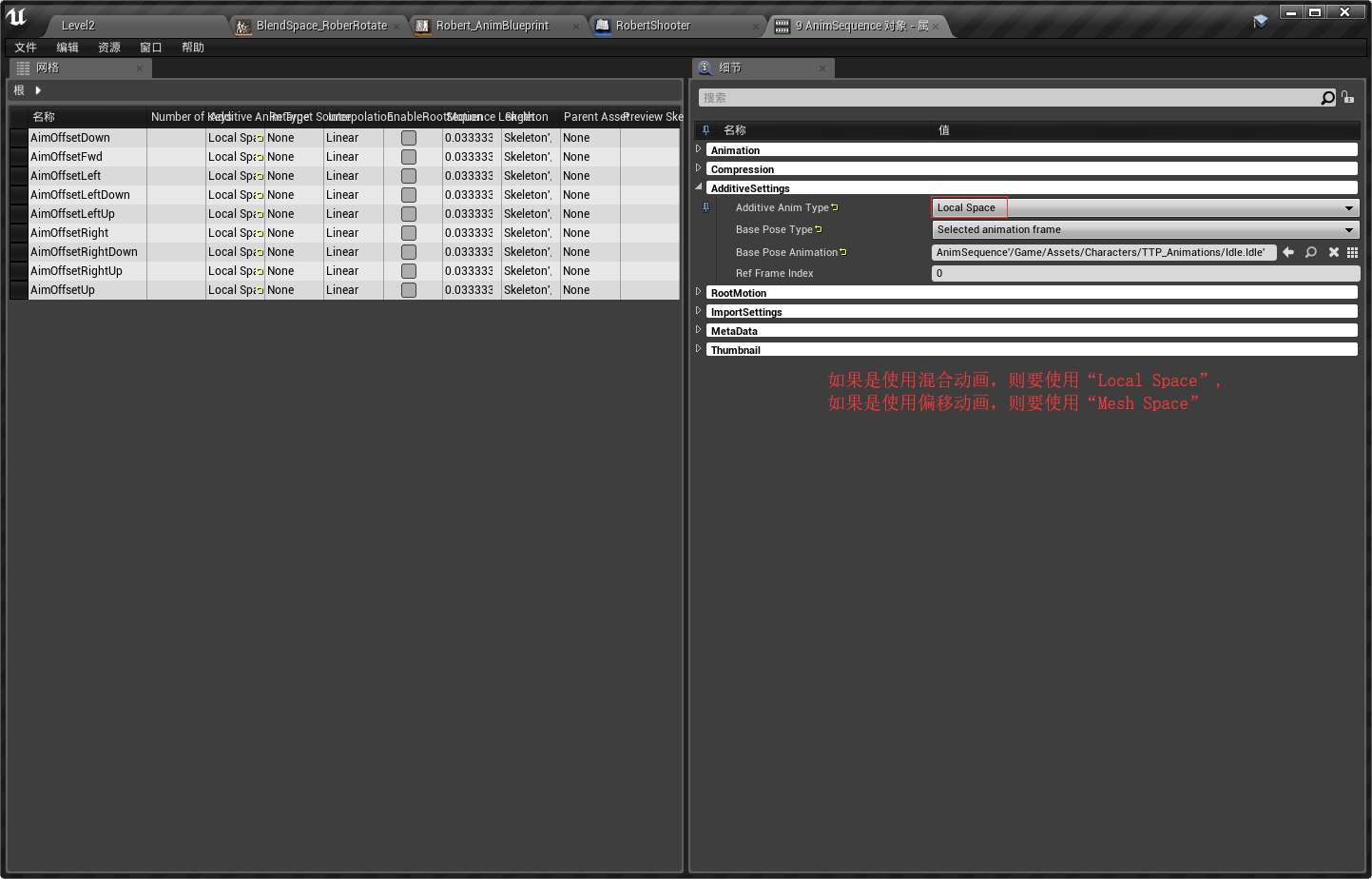Reset Additive Anim Type to default
Viewport: 1372px width, 879px height.
pyautogui.click(x=835, y=207)
